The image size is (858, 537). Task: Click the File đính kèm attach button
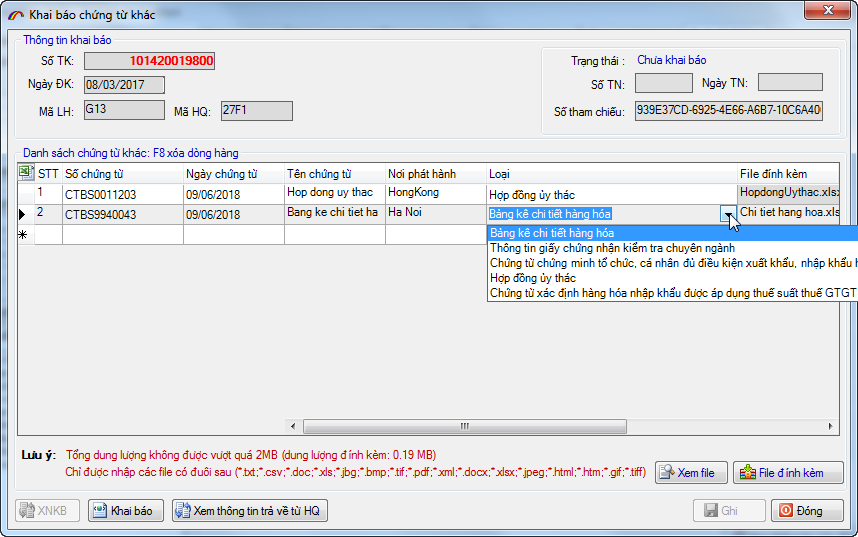click(x=788, y=473)
